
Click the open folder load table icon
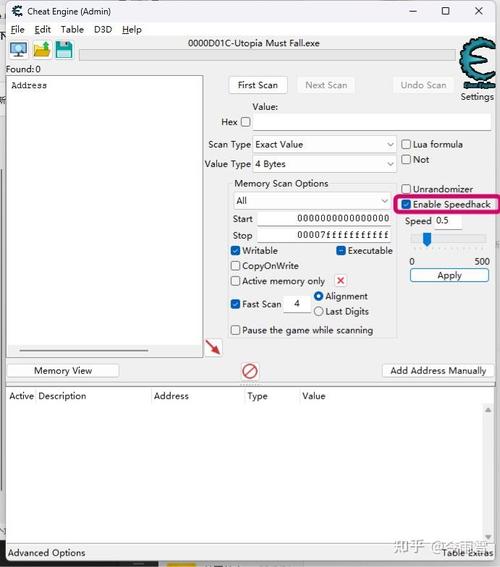42,50
